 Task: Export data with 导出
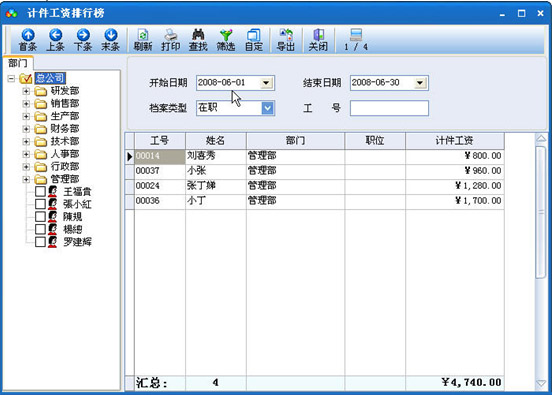[x=286, y=40]
